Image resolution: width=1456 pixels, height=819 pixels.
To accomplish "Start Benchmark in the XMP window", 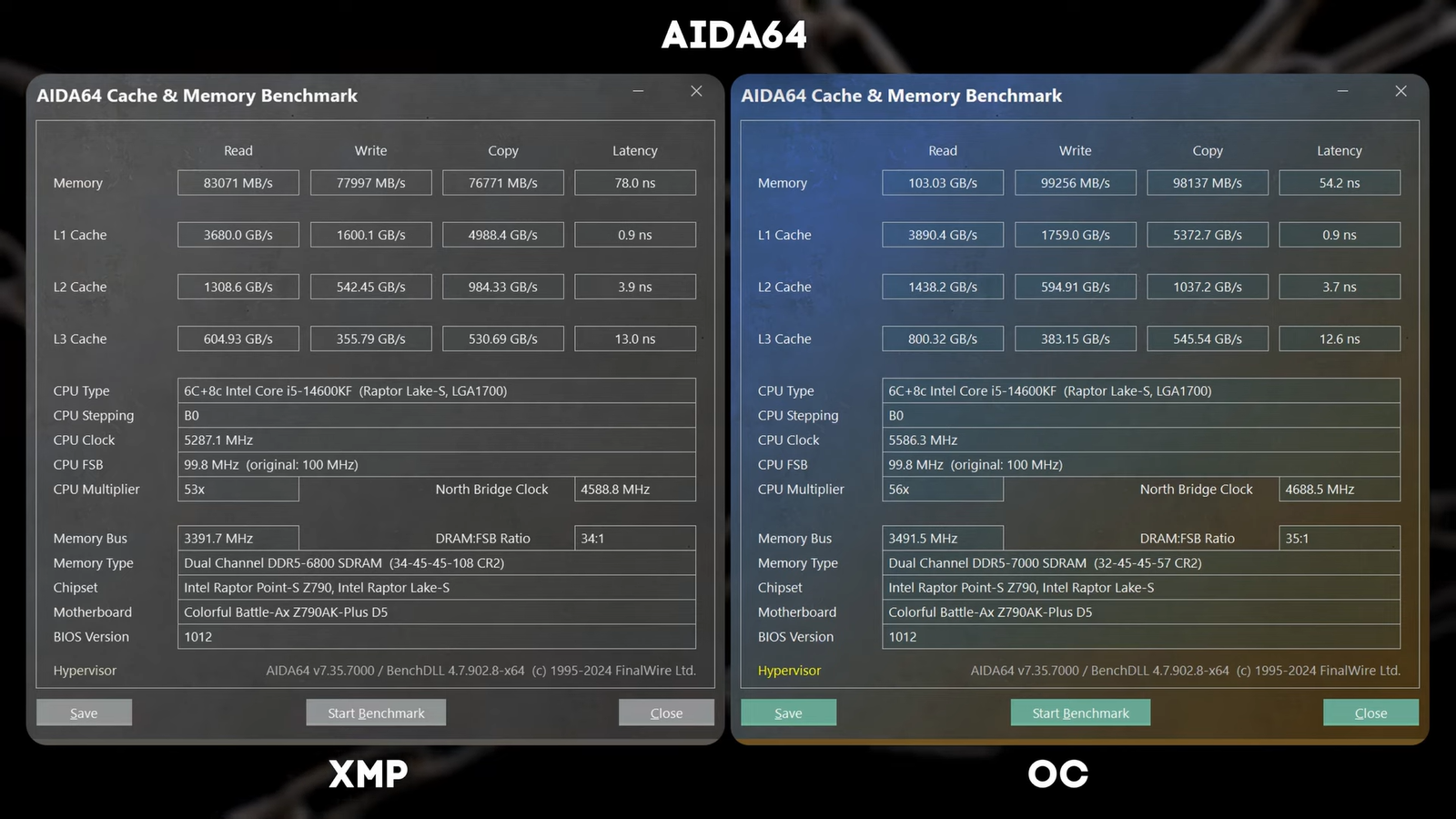I will 376,713.
